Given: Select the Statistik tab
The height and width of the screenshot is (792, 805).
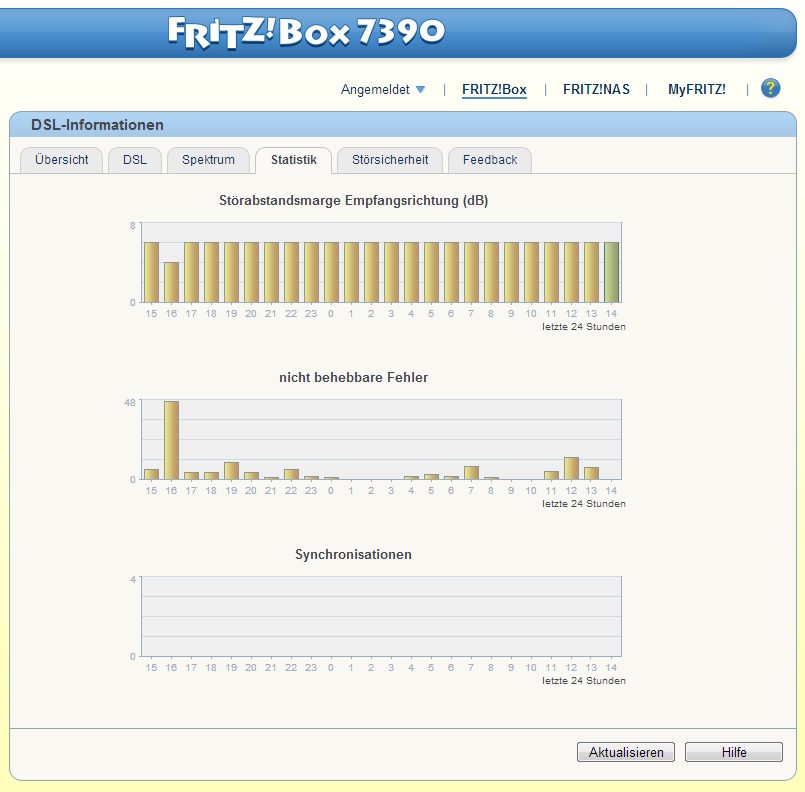Looking at the screenshot, I should (294, 160).
